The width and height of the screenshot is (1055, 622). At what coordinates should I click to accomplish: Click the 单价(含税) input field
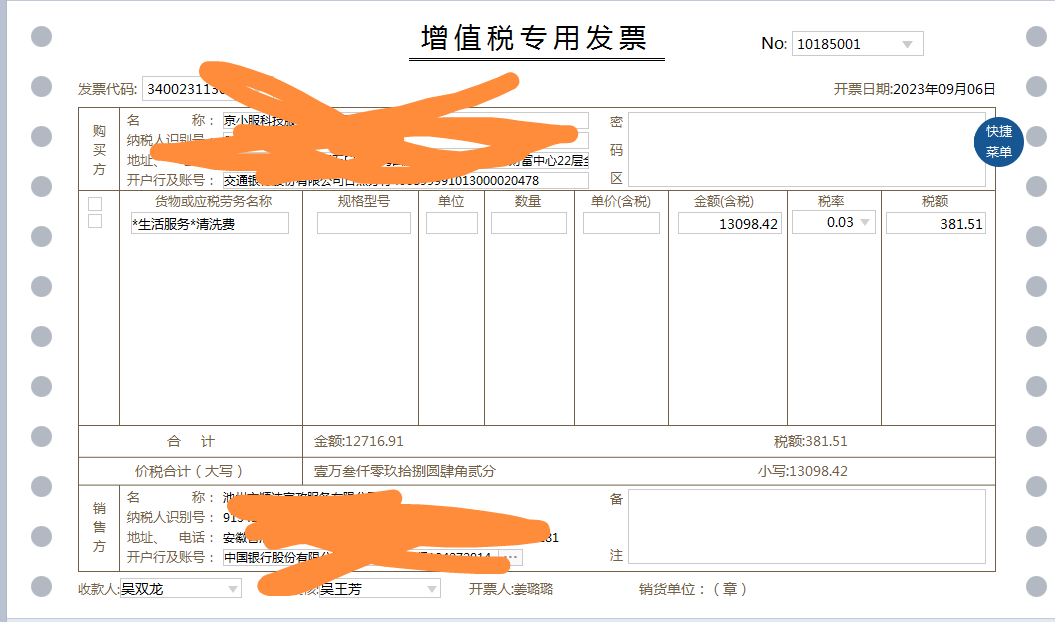pyautogui.click(x=621, y=223)
